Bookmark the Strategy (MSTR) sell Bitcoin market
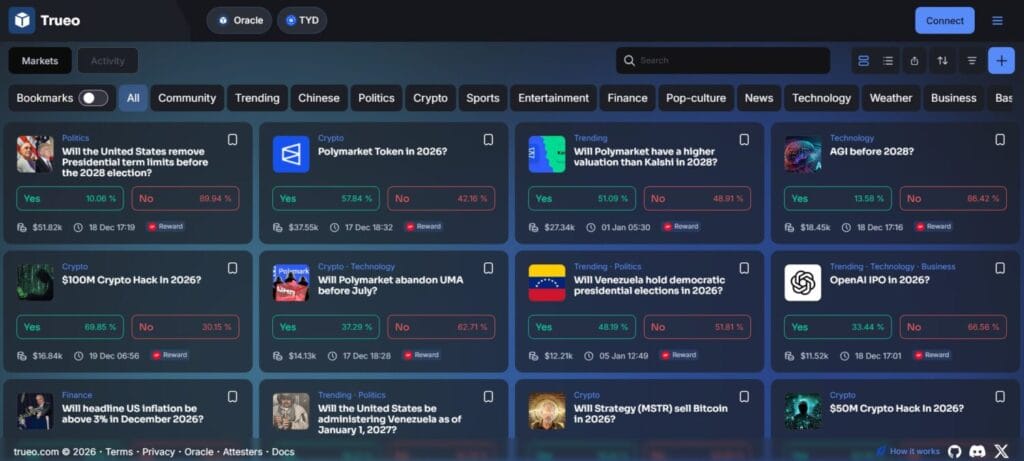Screen dimensions: 1024x461 coord(744,397)
